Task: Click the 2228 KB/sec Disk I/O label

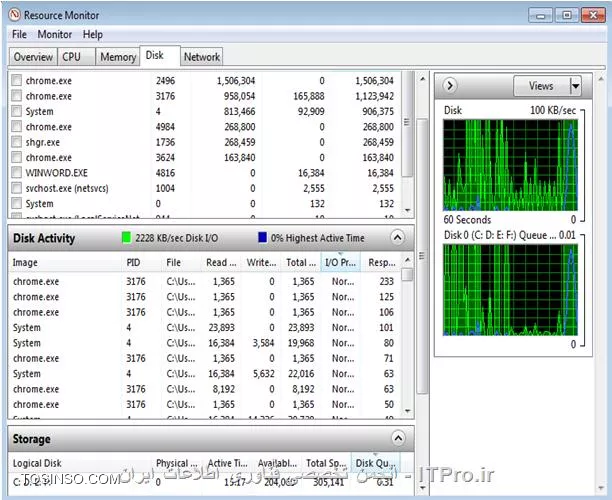Action: click(176, 238)
